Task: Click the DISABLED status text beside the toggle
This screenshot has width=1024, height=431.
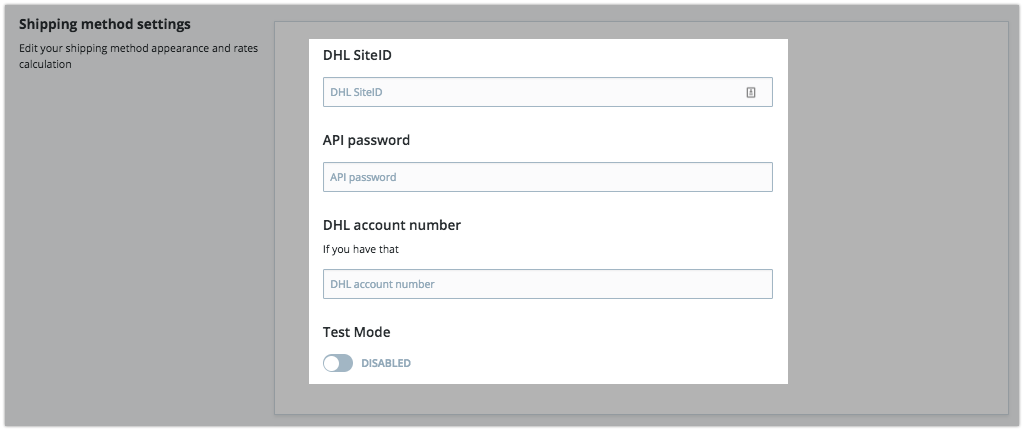Action: (386, 363)
